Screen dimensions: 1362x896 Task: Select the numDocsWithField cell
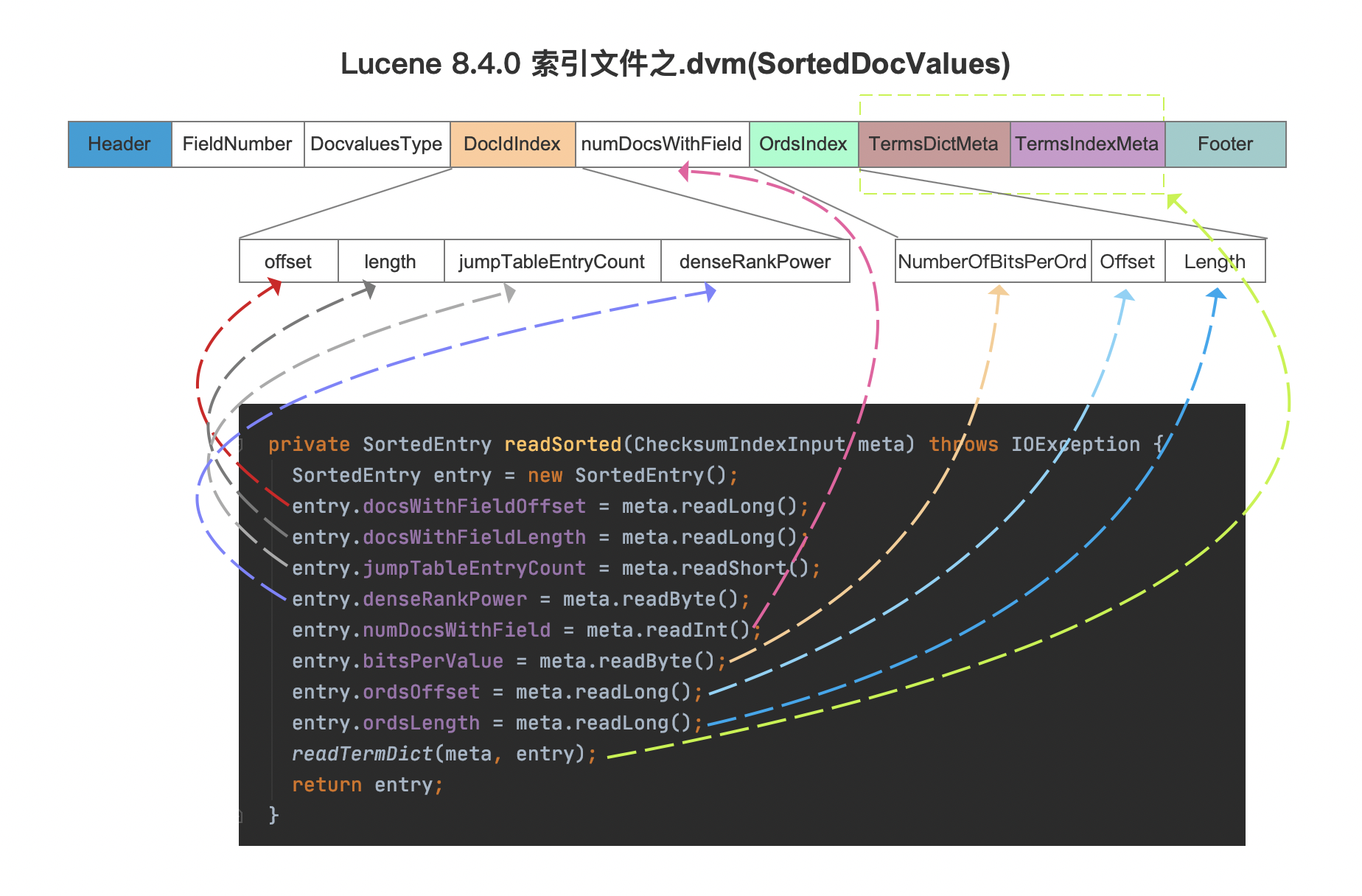[662, 144]
